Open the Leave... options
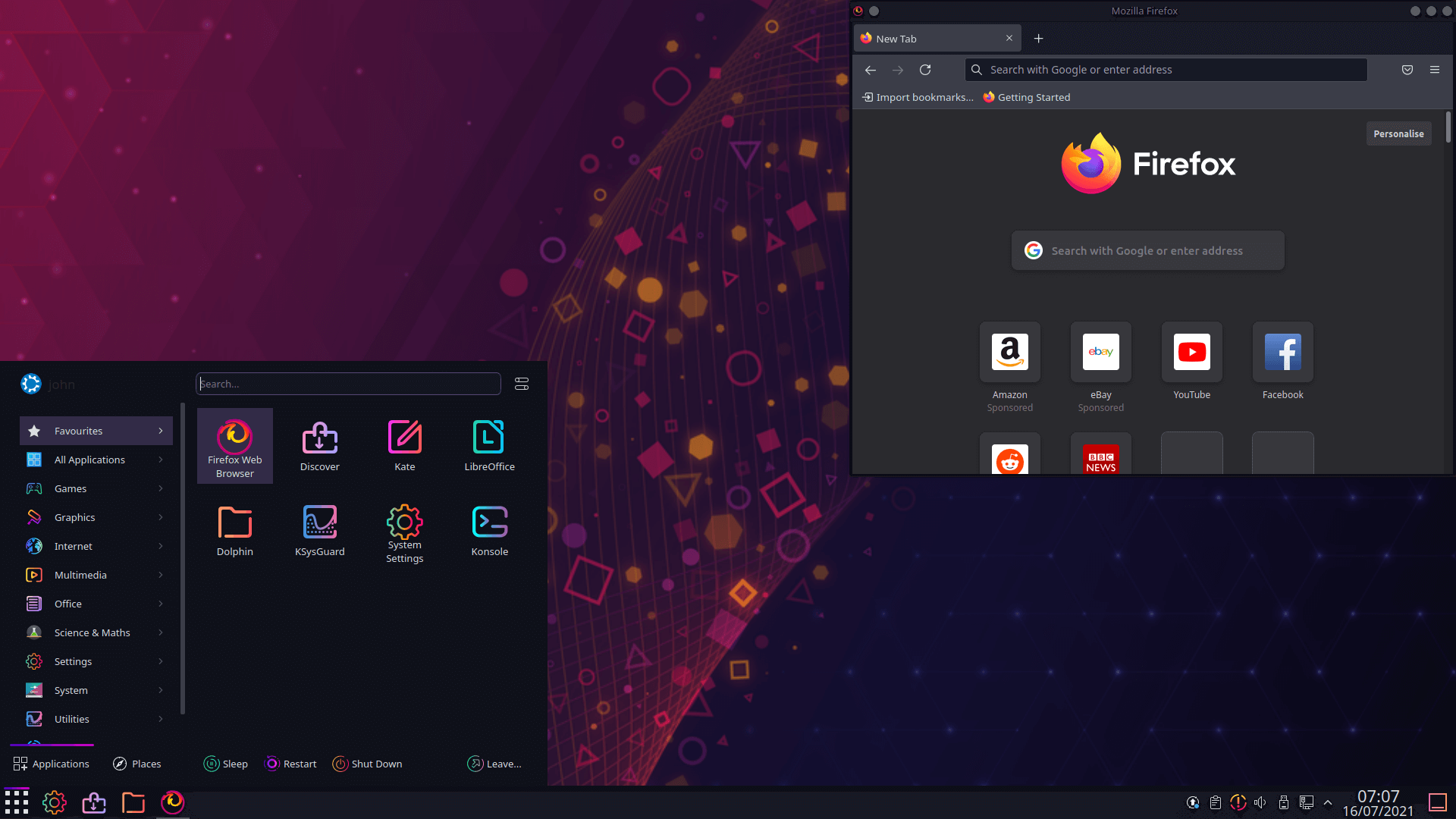The width and height of the screenshot is (1456, 819). pyautogui.click(x=494, y=764)
